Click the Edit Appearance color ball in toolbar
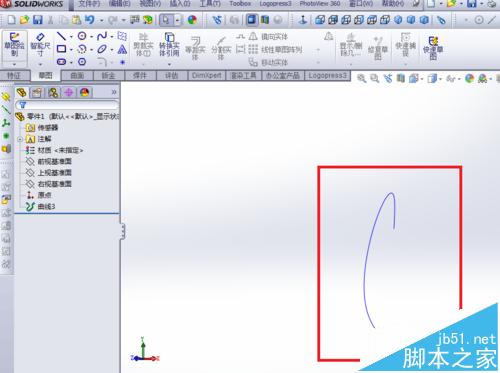Viewport: 500px width, 373px height. pyautogui.click(x=192, y=20)
